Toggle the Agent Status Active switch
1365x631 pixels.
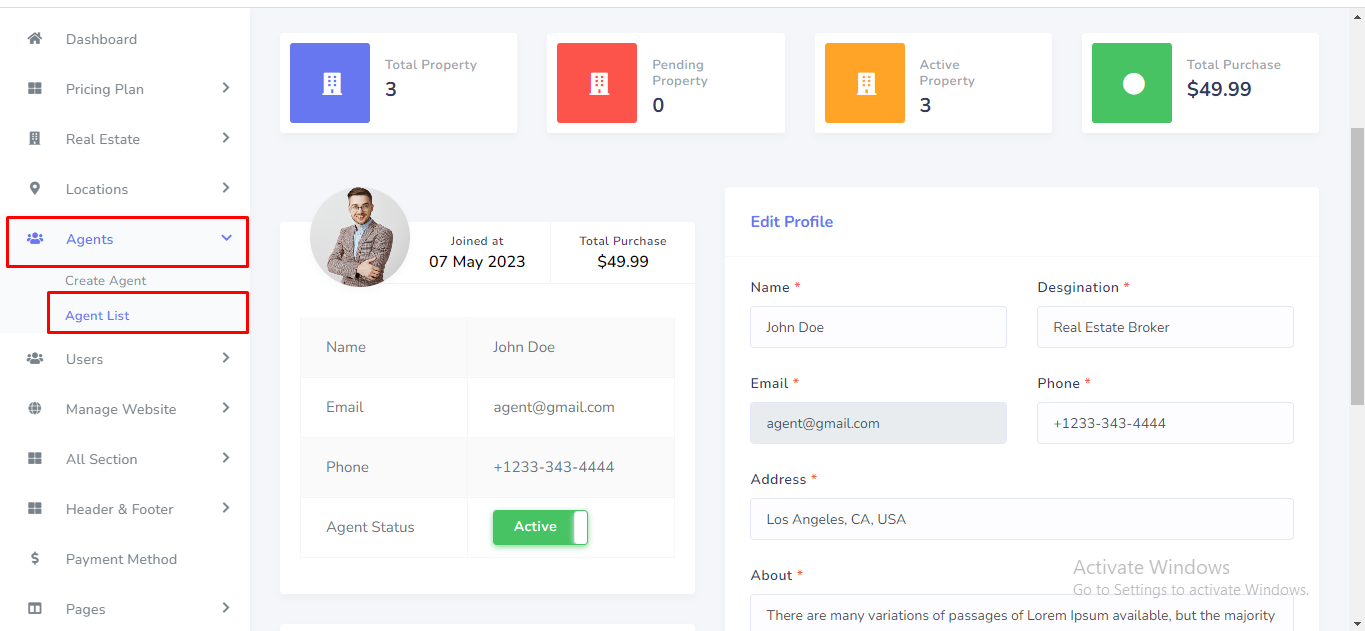coord(540,527)
